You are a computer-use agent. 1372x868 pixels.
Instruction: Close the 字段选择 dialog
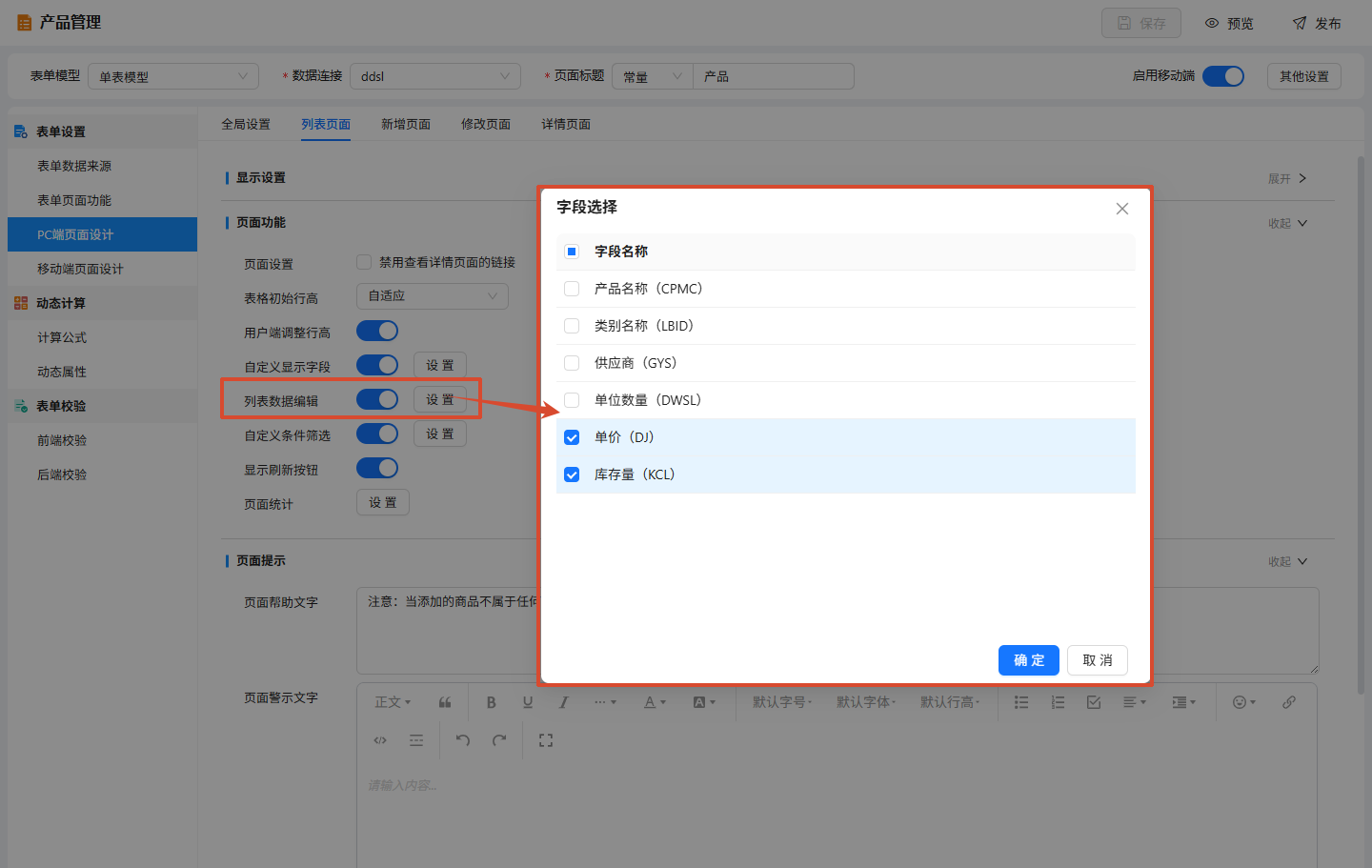1122,209
